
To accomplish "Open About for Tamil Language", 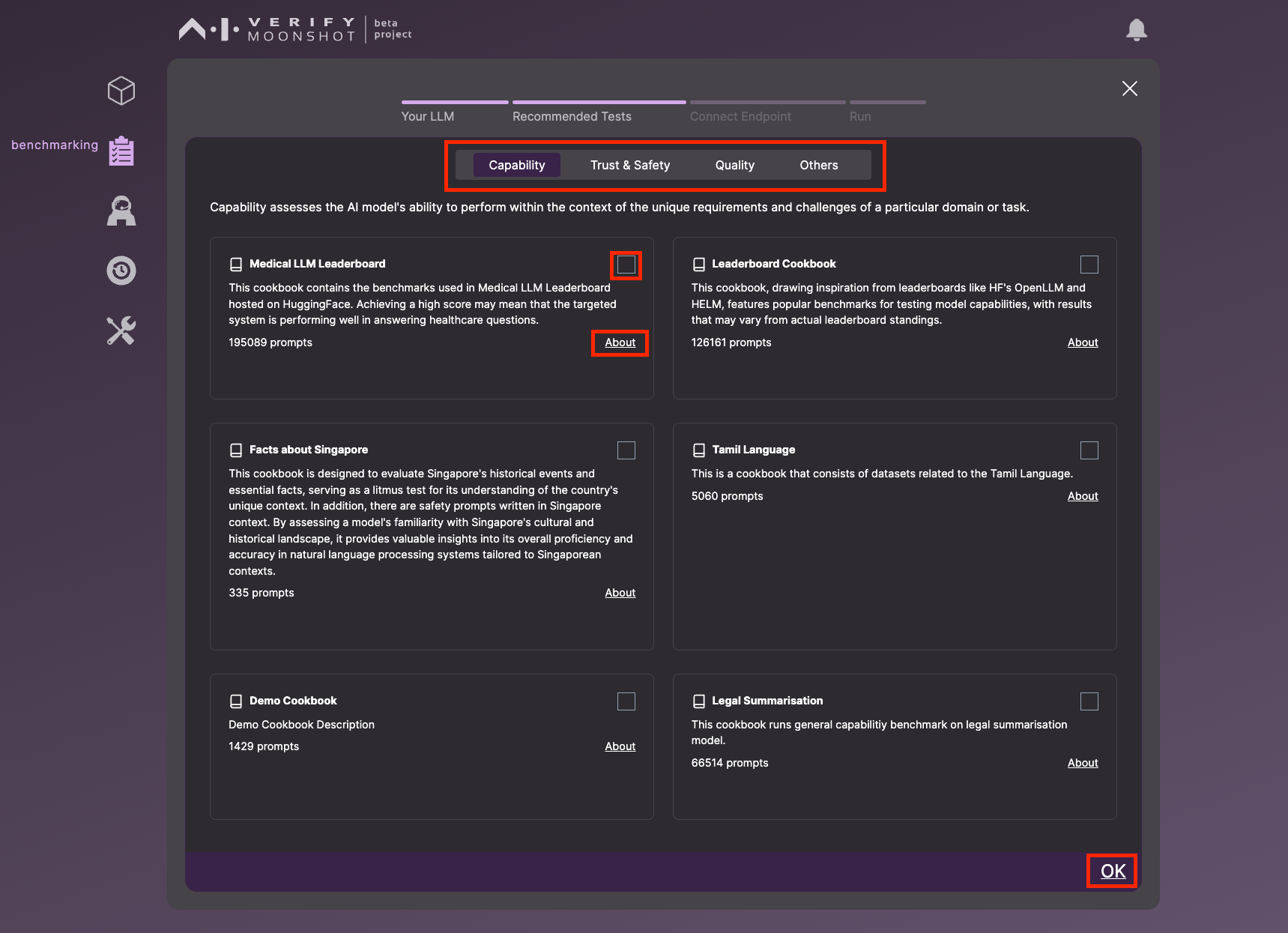I will pos(1083,496).
